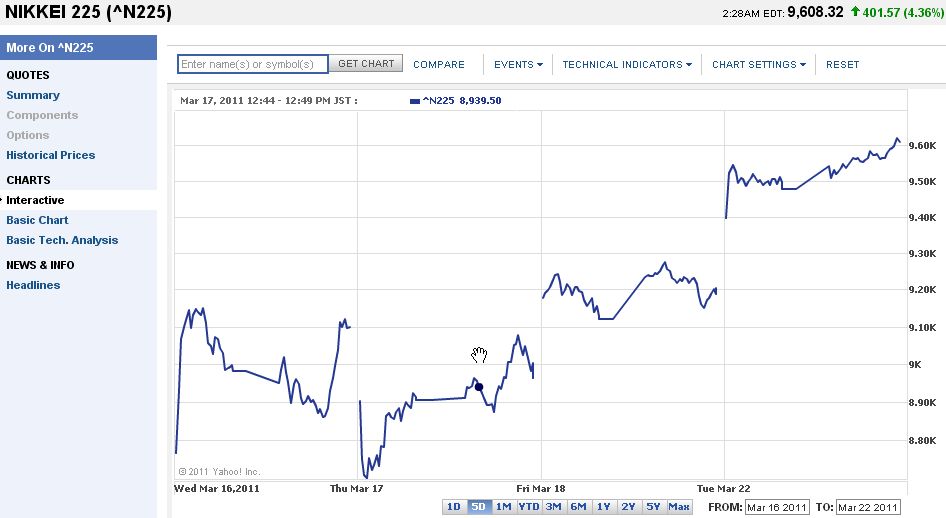
Task: Click the Options item in sidebar
Action: tap(28, 135)
